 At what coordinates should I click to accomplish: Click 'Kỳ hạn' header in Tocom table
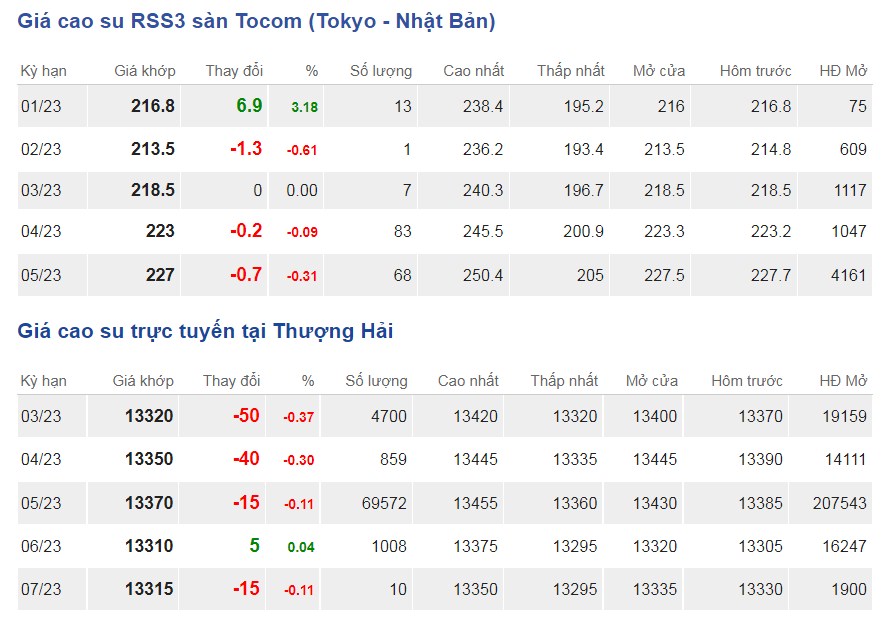[44, 71]
